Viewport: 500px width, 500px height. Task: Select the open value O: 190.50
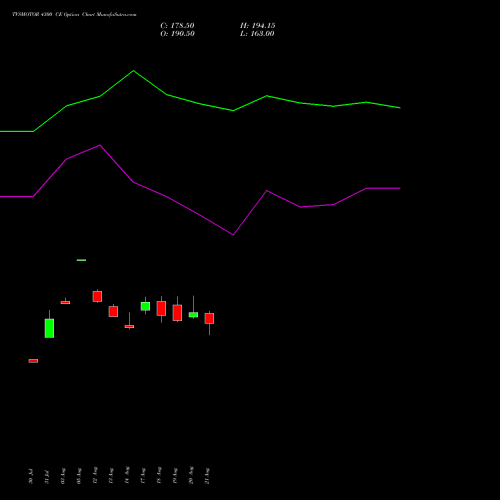177,34
